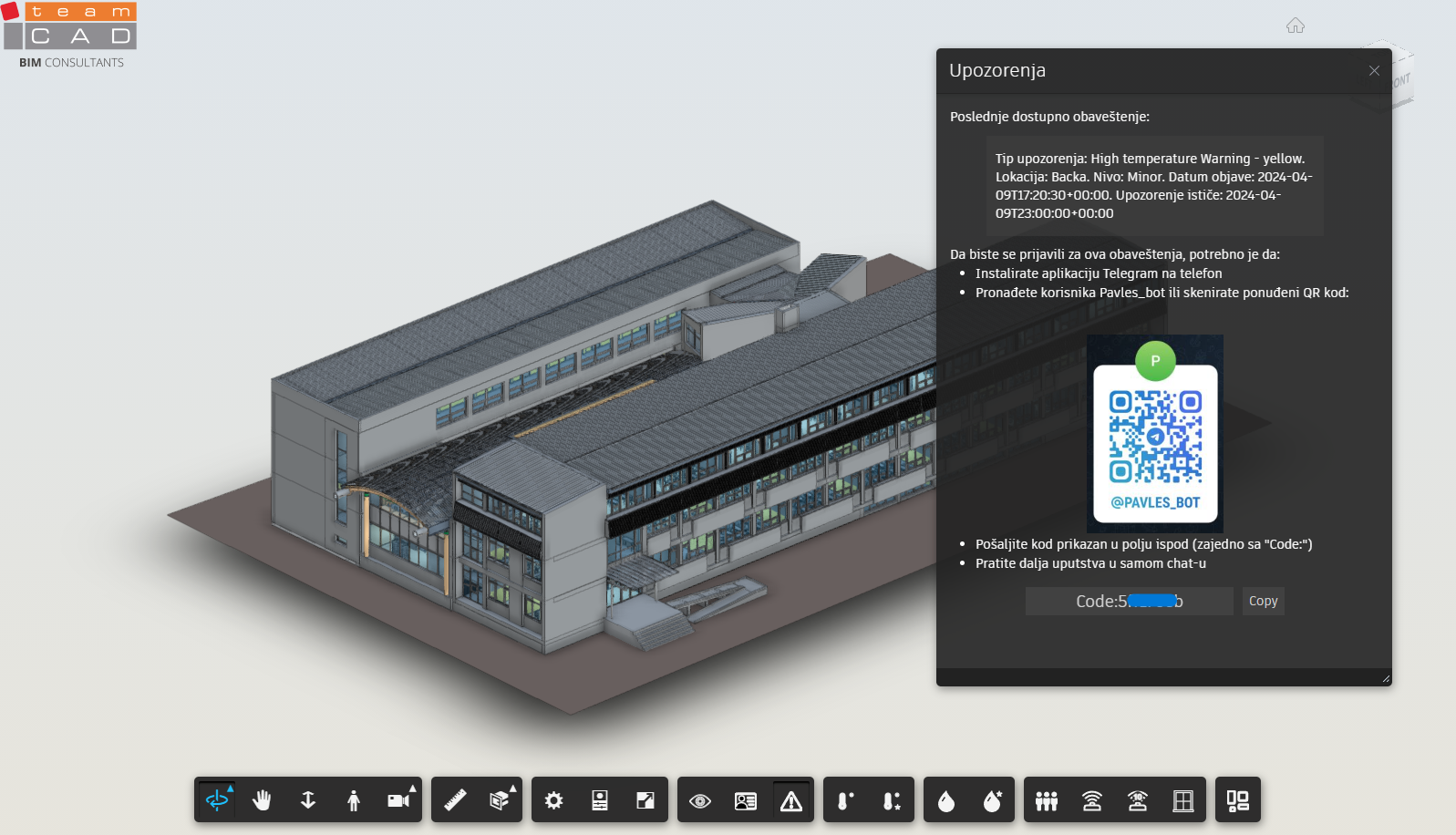
Task: Click 'Instalirate aplikaciju Telegram na telefon' line
Action: click(x=1099, y=273)
